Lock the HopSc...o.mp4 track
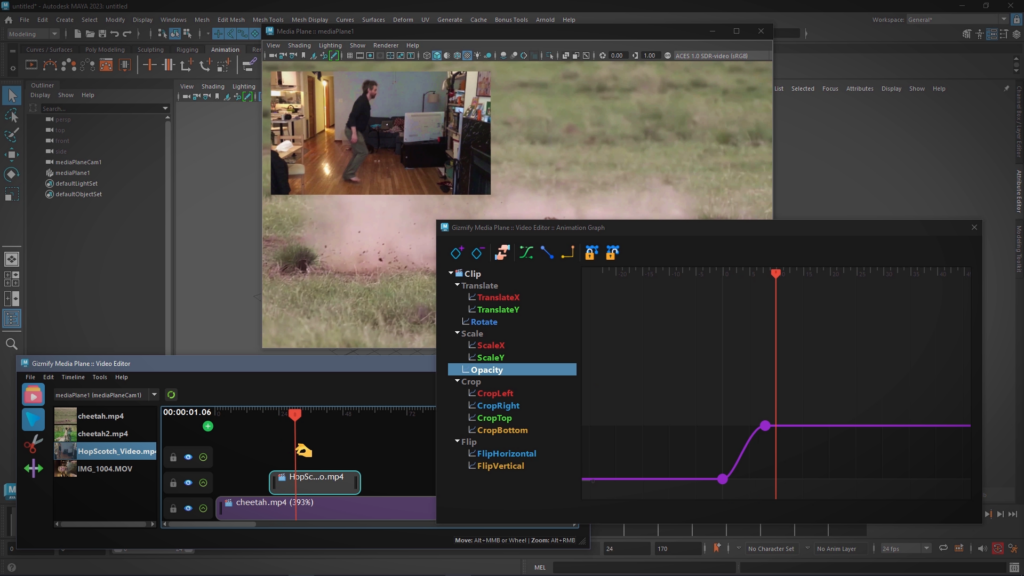The height and width of the screenshot is (576, 1024). (173, 483)
